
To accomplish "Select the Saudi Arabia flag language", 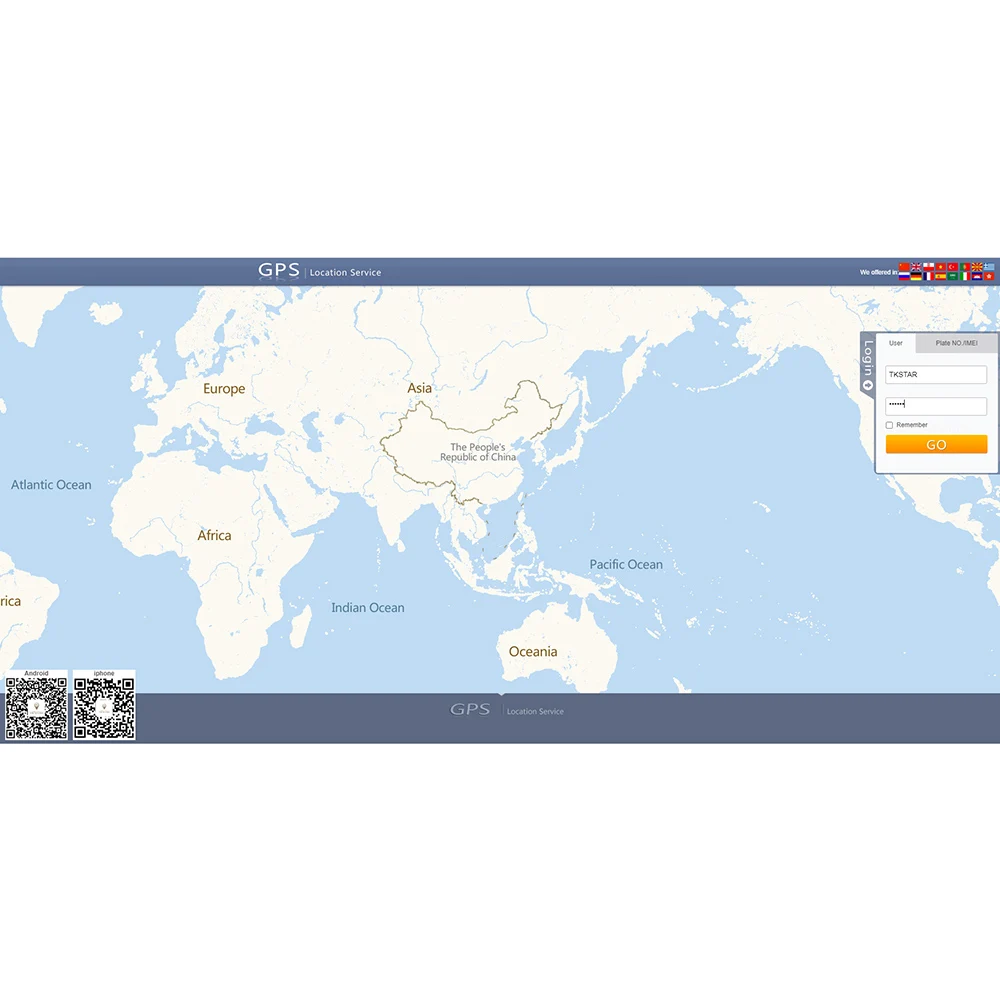I will coord(953,276).
